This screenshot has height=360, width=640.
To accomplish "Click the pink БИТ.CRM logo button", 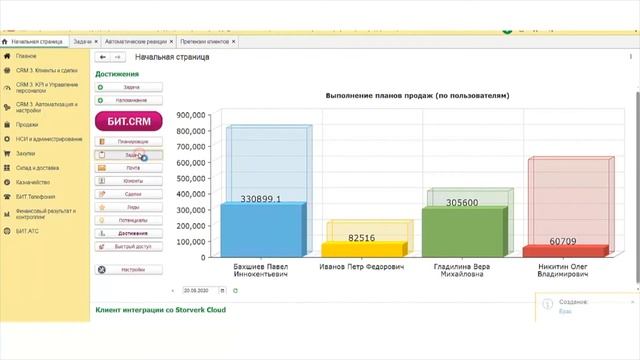I will point(129,121).
